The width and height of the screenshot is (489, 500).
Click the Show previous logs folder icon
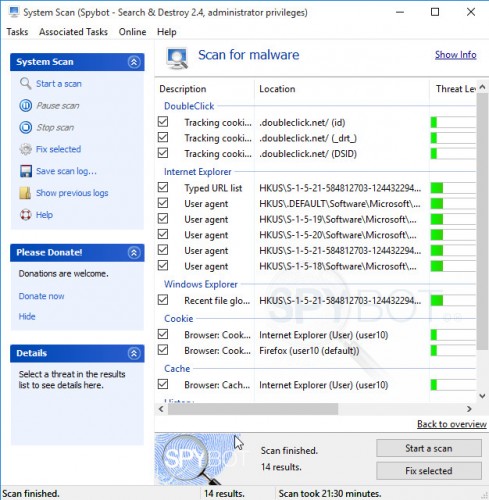tap(26, 193)
